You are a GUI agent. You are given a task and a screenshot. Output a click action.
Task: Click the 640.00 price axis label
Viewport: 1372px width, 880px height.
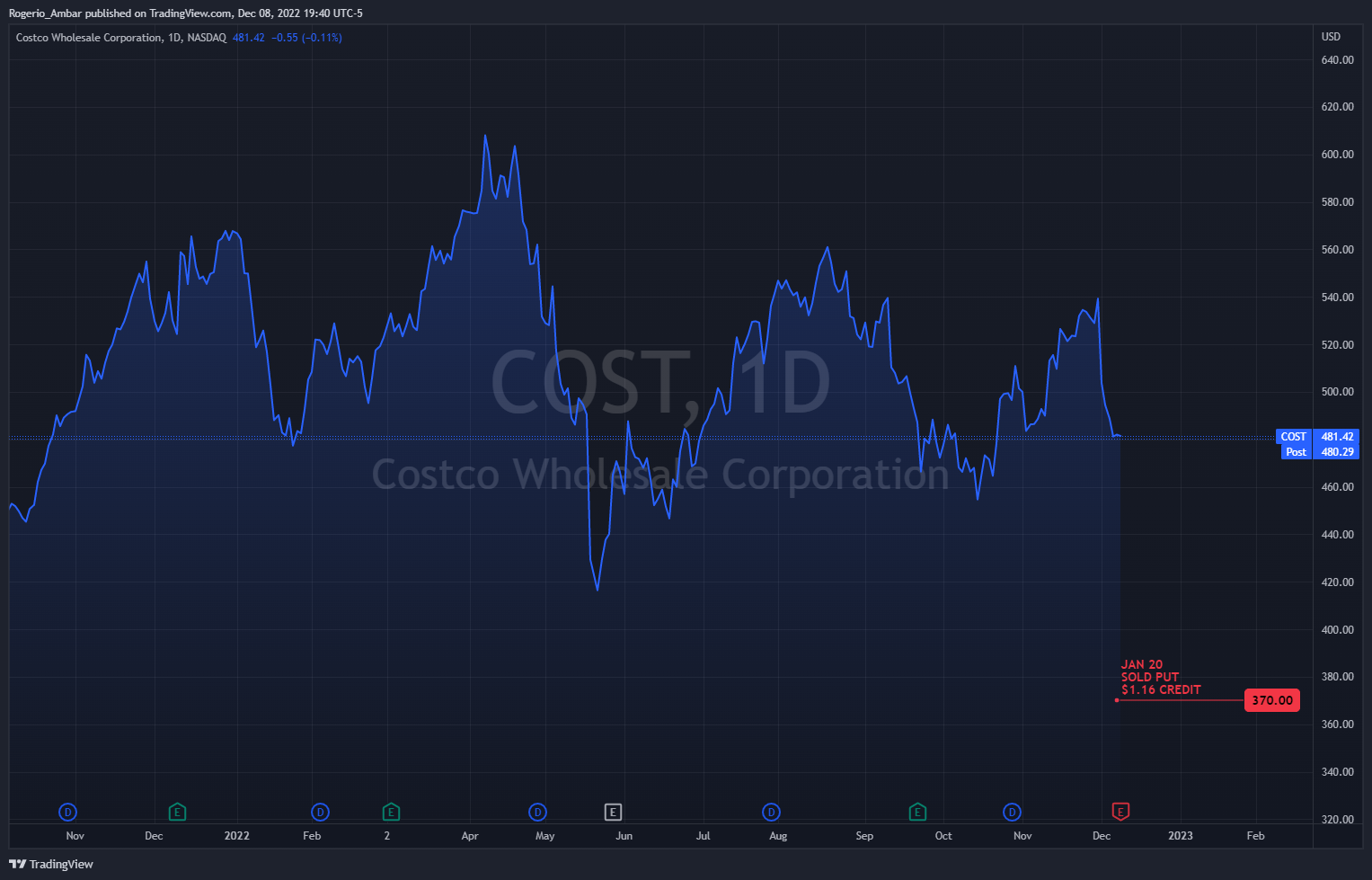(x=1338, y=60)
